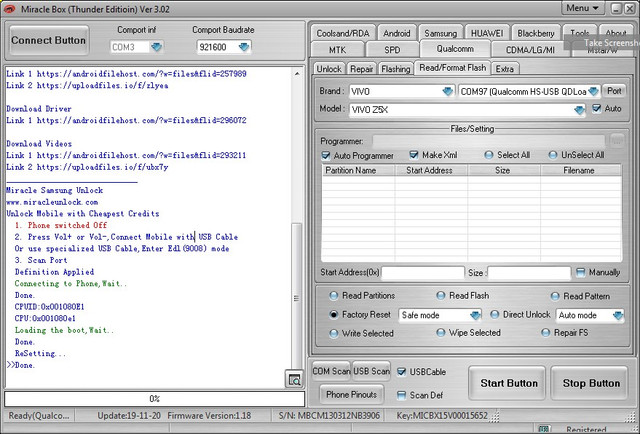Screen dimensions: 640x434
Task: Click the Stop Button
Action: point(591,383)
